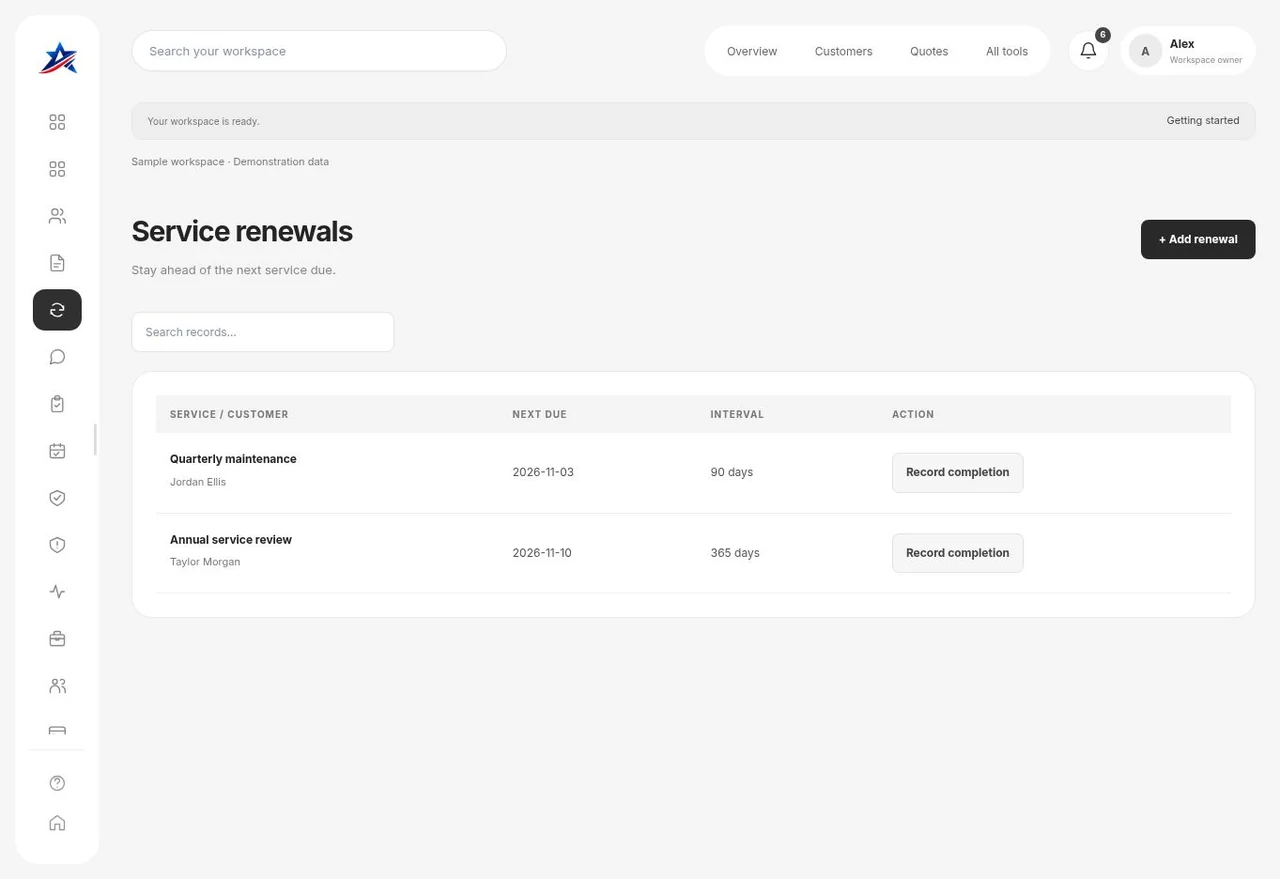The image size is (1280, 879).
Task: Select the active renewals refresh icon
Action: click(57, 310)
